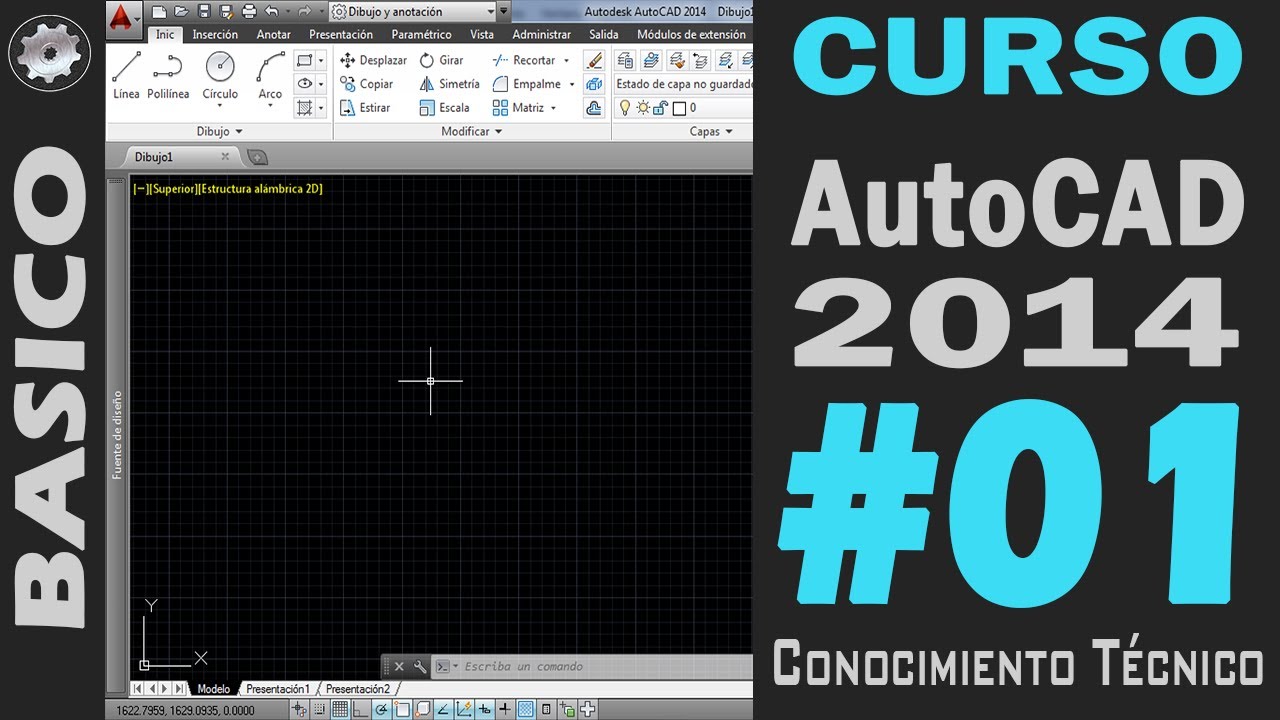
Task: Toggle Grid Display in status bar
Action: (340, 710)
